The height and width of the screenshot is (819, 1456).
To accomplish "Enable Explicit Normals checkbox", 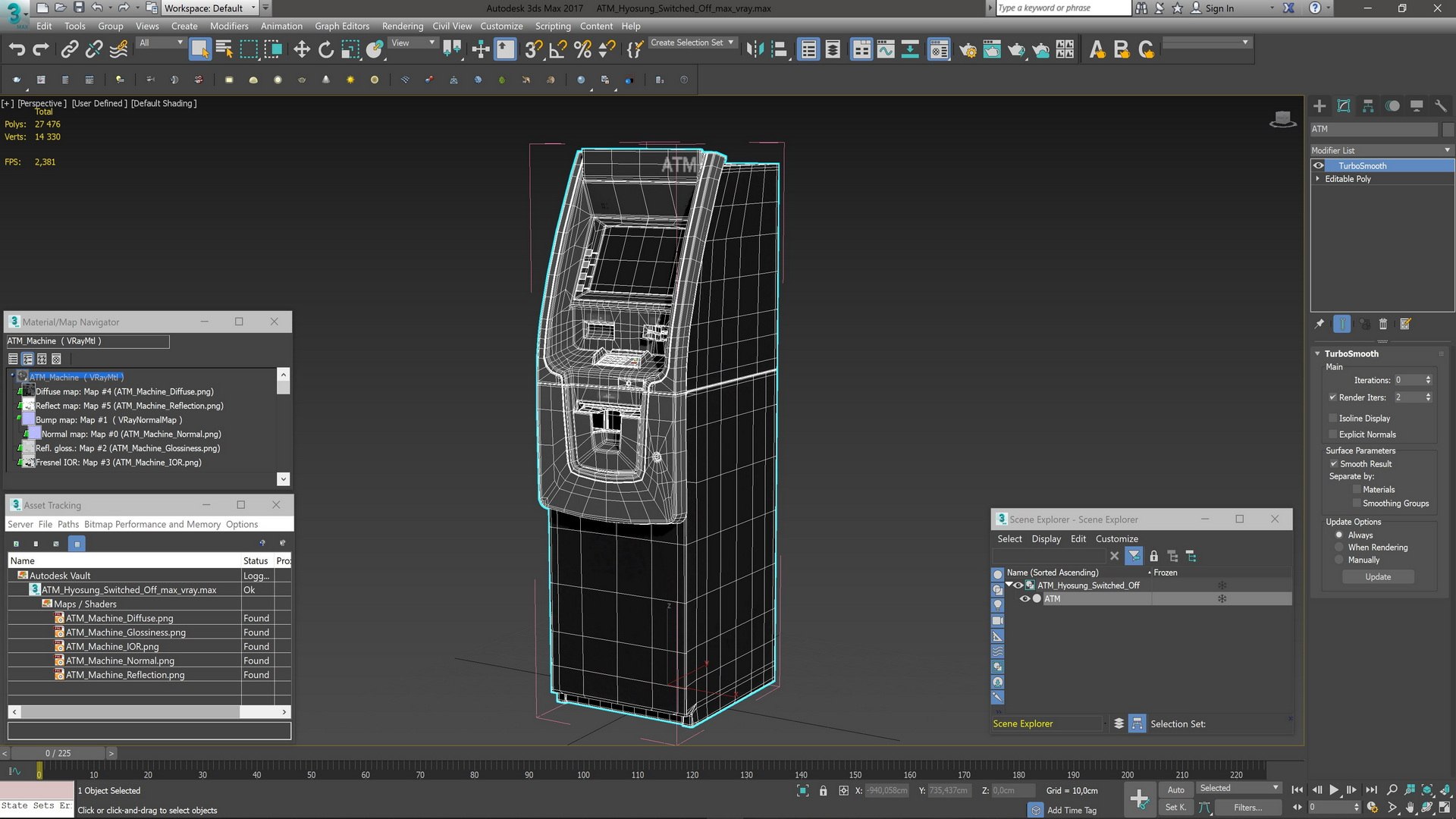I will pyautogui.click(x=1332, y=435).
